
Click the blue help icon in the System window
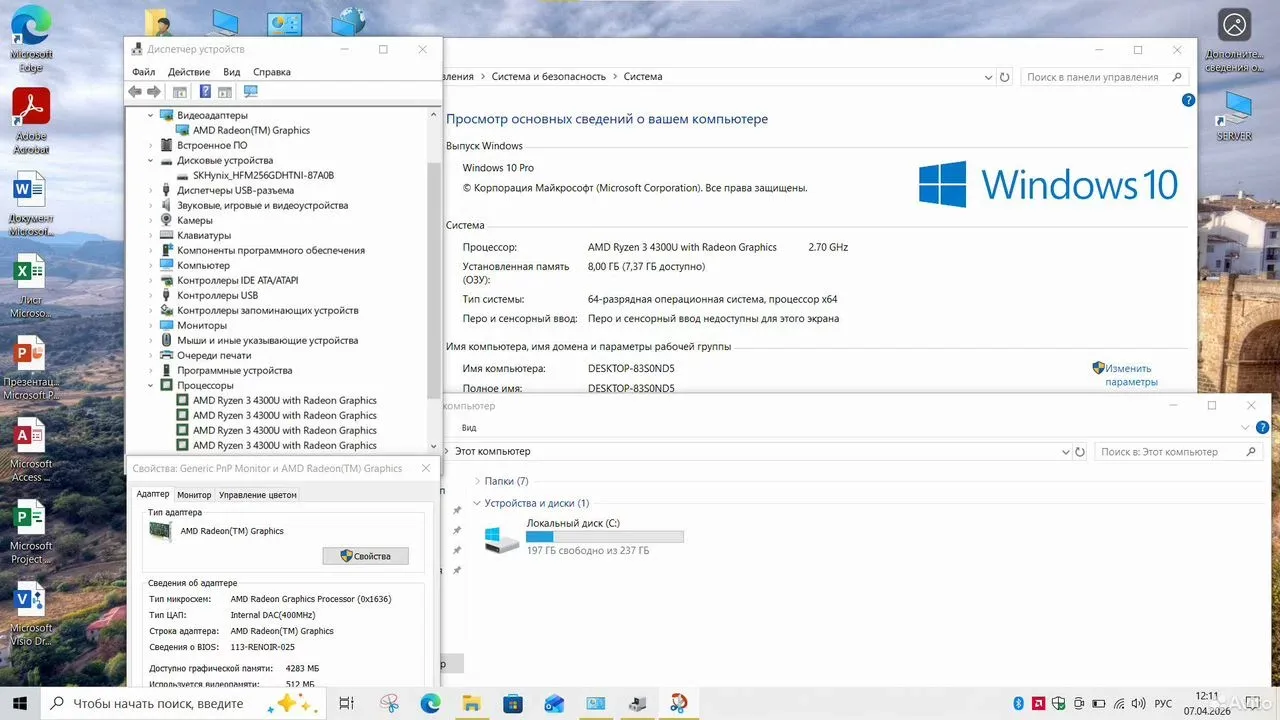click(1188, 100)
